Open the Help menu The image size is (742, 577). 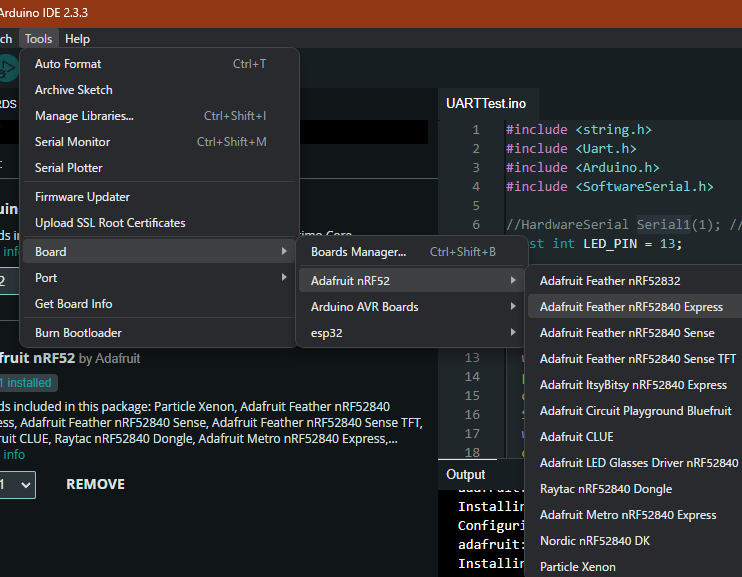[77, 39]
